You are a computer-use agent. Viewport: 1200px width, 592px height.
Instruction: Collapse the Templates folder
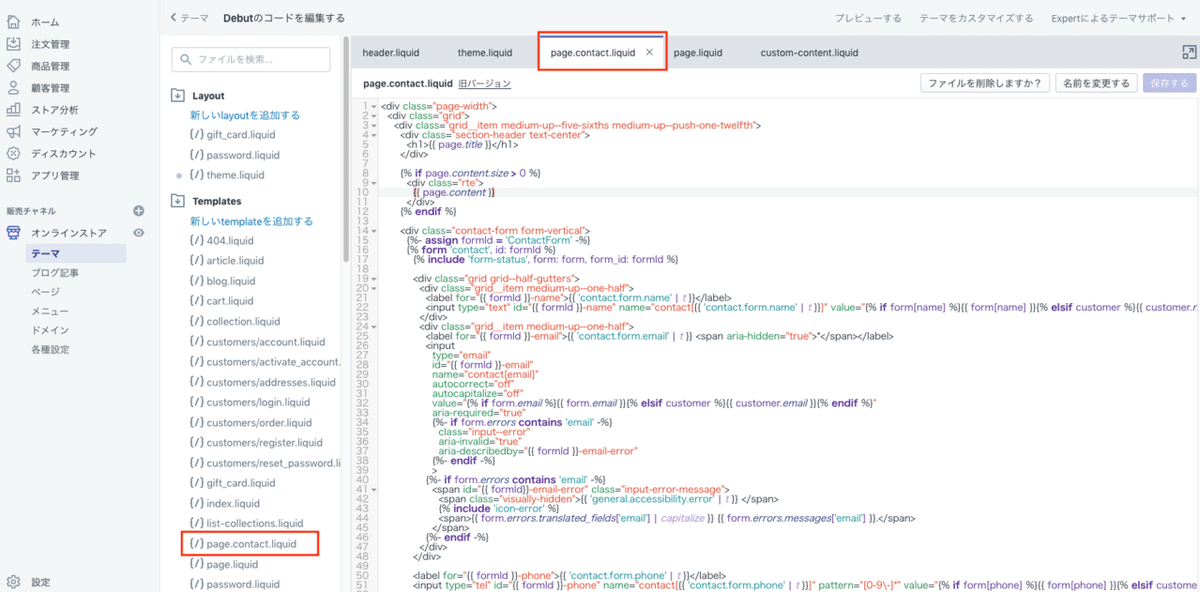click(178, 201)
